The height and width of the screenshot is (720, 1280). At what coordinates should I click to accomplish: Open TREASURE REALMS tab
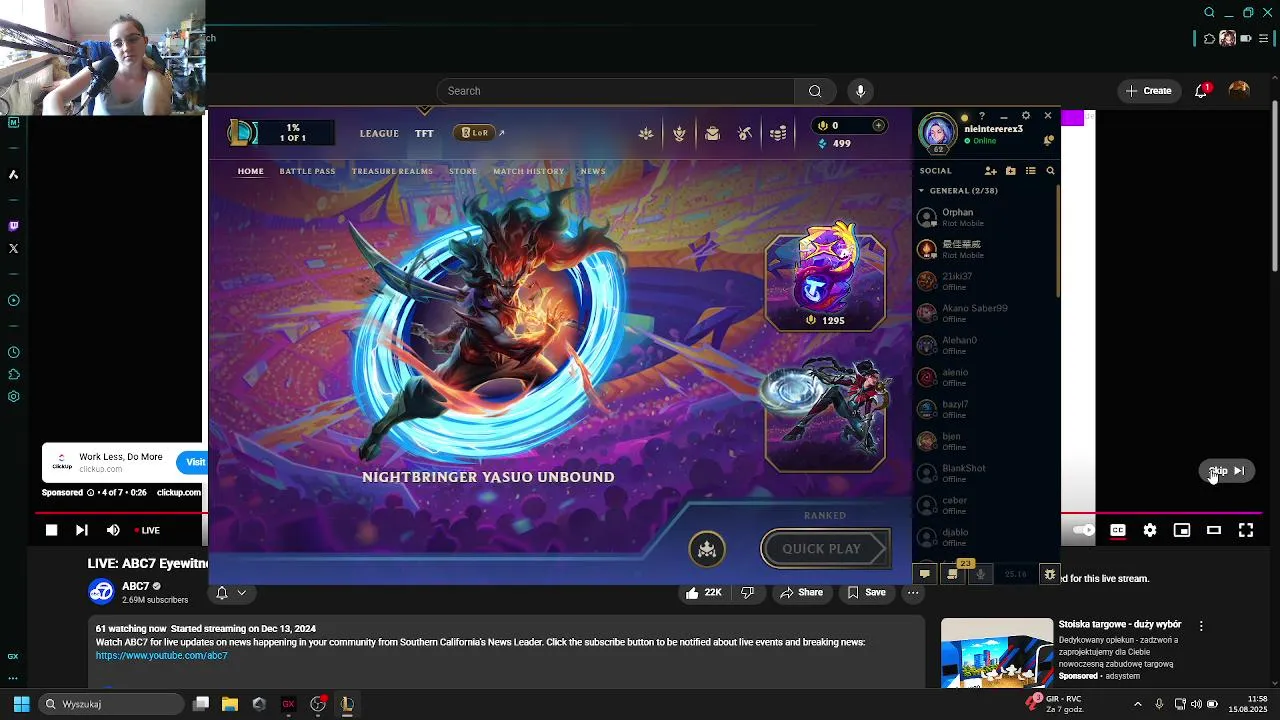coord(392,171)
